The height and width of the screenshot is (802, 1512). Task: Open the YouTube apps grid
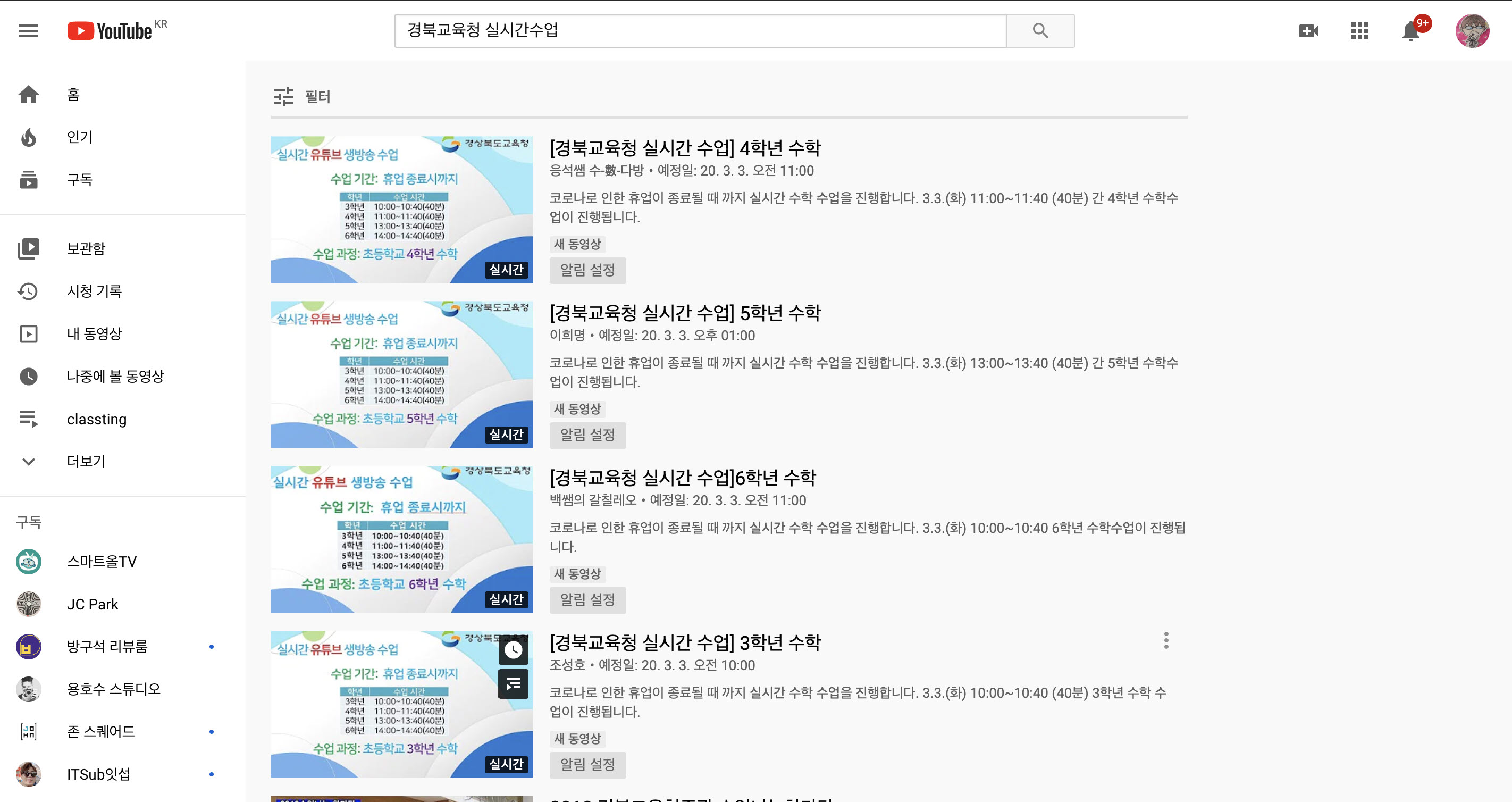[1359, 30]
